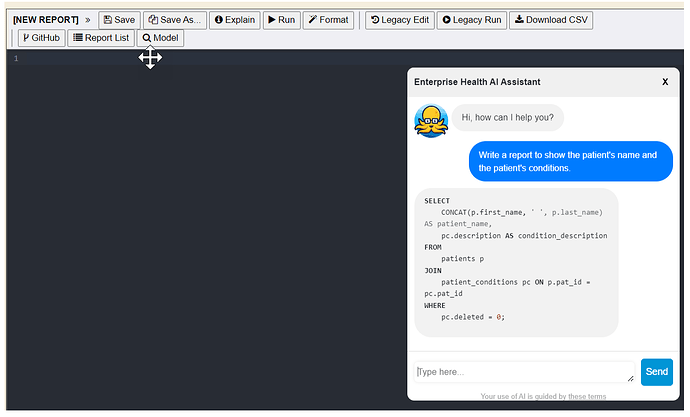Image resolution: width=690 pixels, height=417 pixels.
Task: Place cursor on line 1 of editor
Action: [200, 59]
